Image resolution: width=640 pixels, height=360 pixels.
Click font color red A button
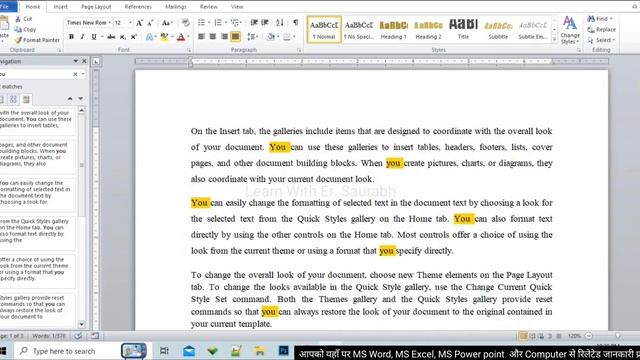tap(181, 37)
